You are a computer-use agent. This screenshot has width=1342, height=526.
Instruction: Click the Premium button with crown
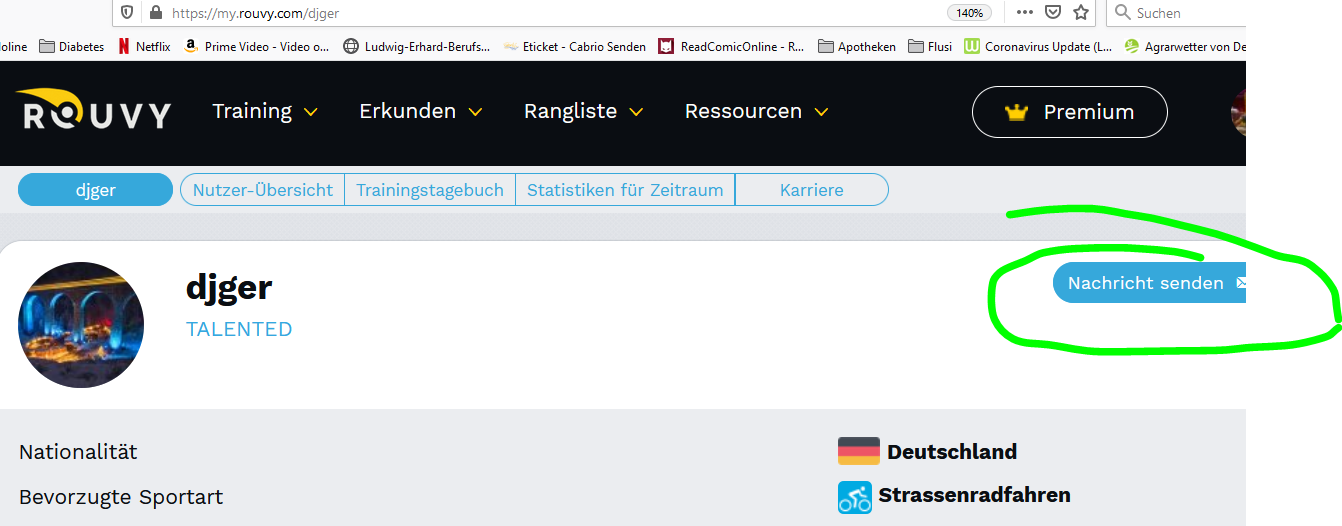(1069, 112)
